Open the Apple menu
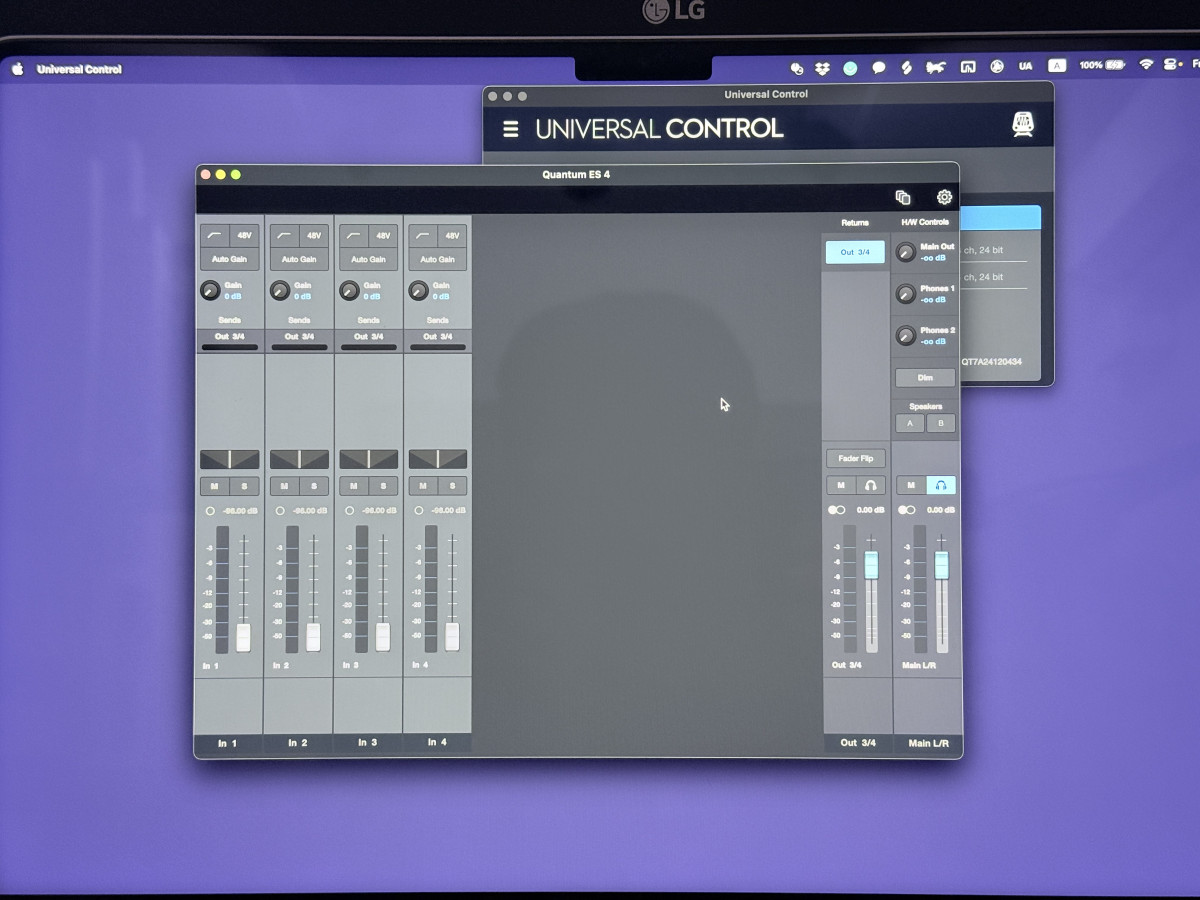The image size is (1200, 900). 17,69
